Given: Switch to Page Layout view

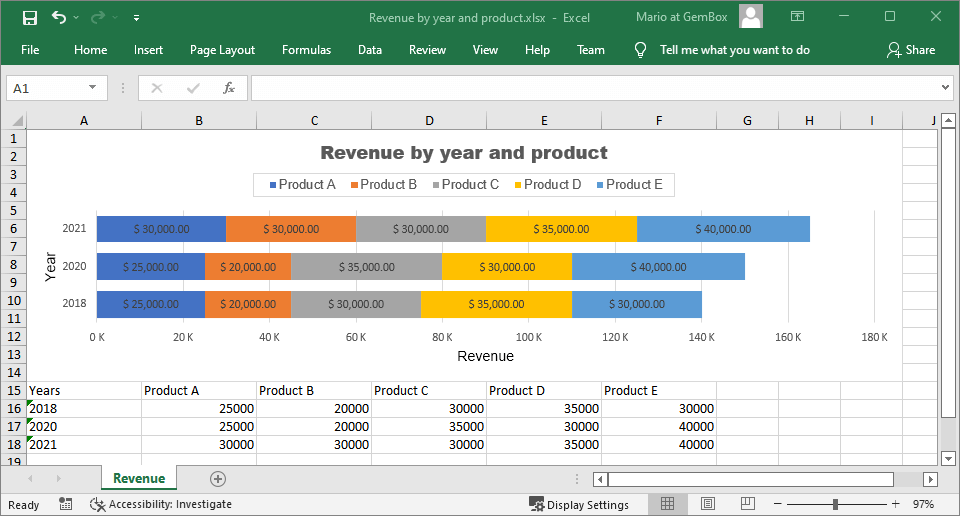Looking at the screenshot, I should 708,504.
